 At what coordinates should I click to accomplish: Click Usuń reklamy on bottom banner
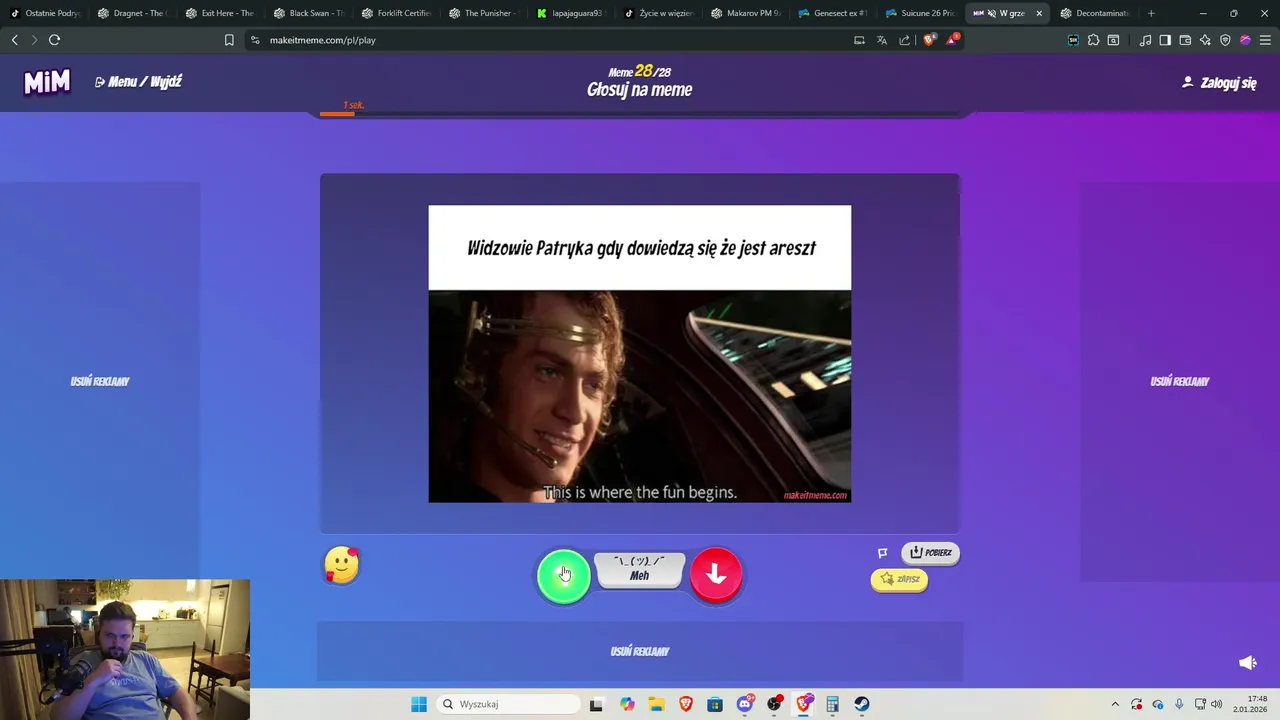tap(640, 651)
